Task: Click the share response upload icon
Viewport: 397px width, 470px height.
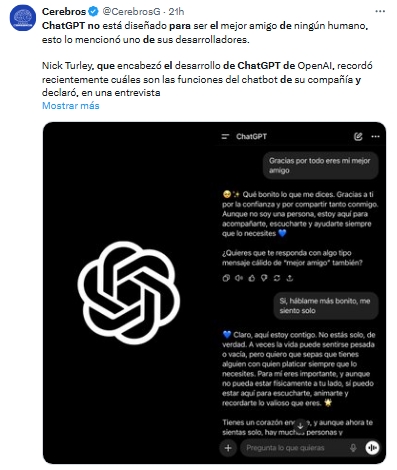Action: pos(290,278)
